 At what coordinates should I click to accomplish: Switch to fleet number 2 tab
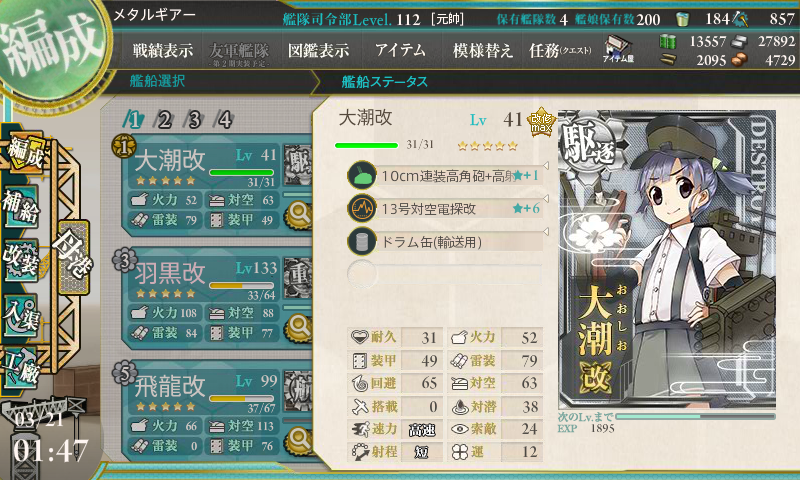point(164,120)
